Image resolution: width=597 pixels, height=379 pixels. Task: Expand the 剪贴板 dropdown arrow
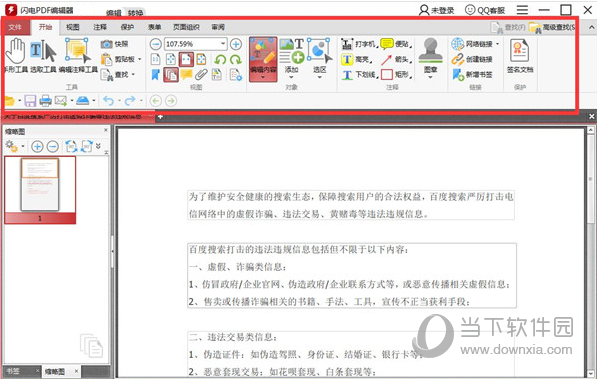(x=139, y=59)
